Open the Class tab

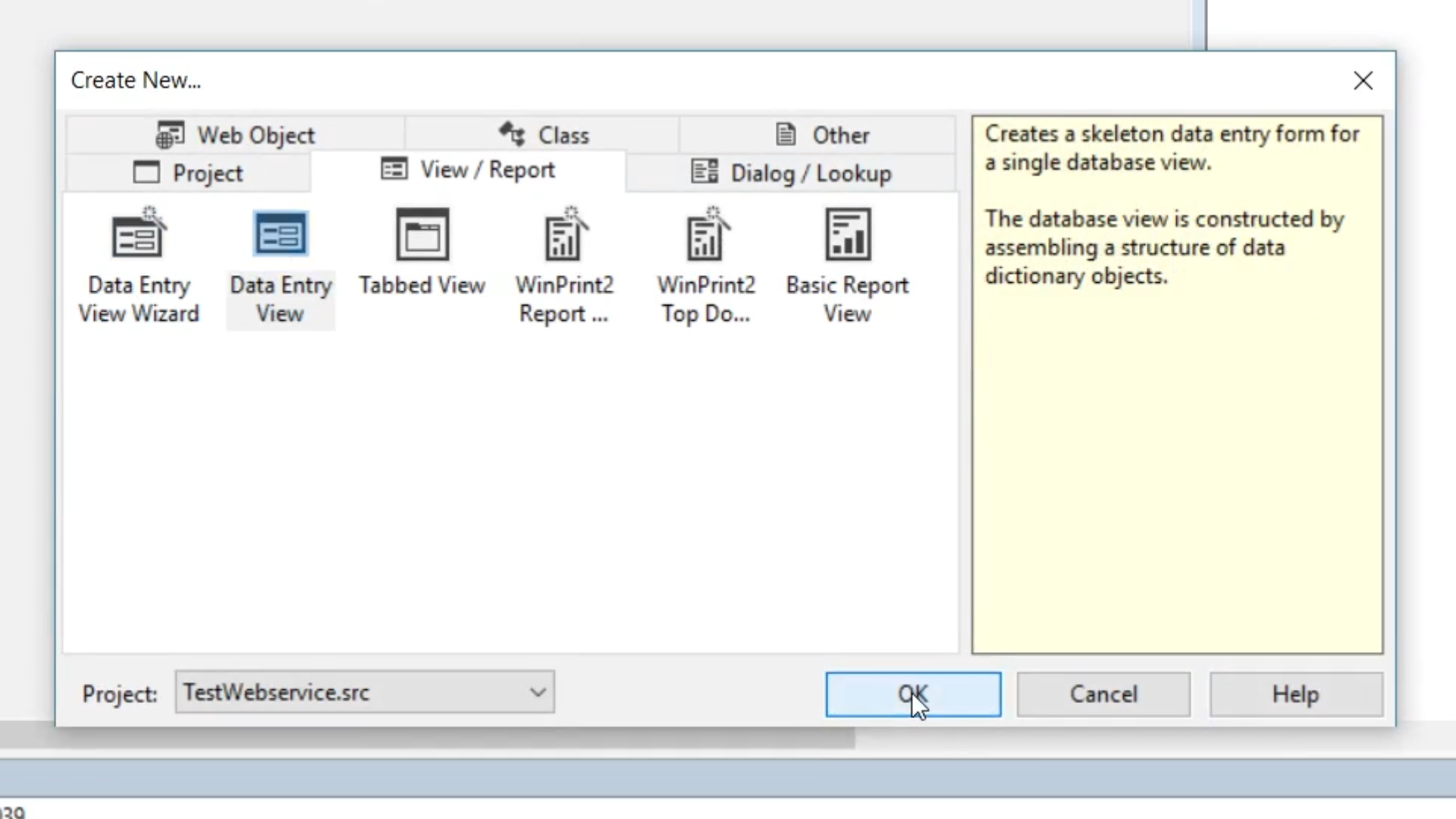click(x=563, y=135)
